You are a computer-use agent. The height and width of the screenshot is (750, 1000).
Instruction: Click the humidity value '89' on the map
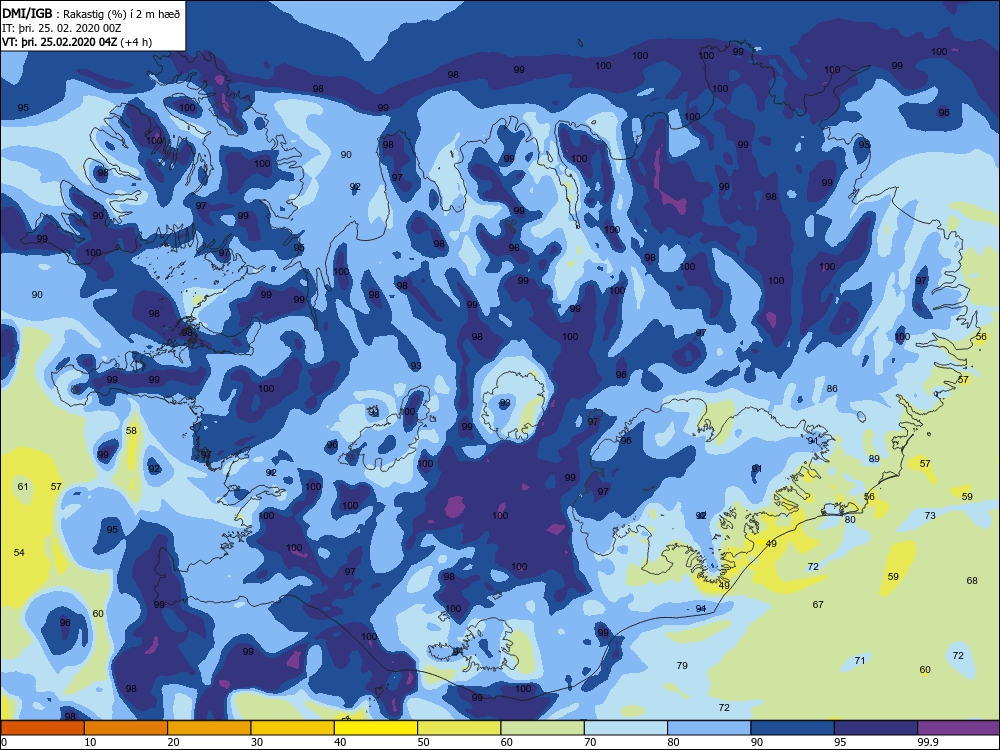[x=874, y=459]
